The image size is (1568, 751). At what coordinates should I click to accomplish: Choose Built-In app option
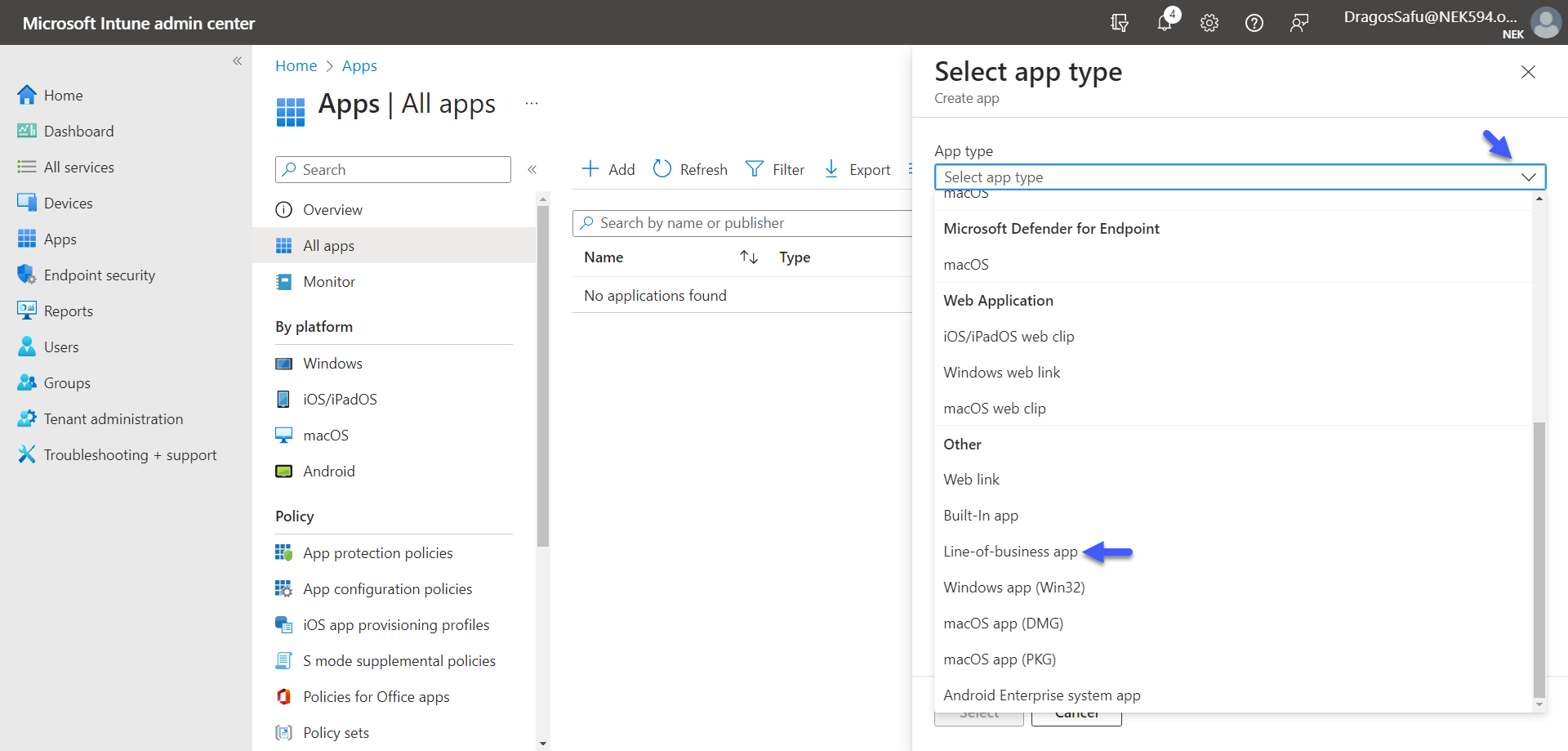pos(1234,516)
